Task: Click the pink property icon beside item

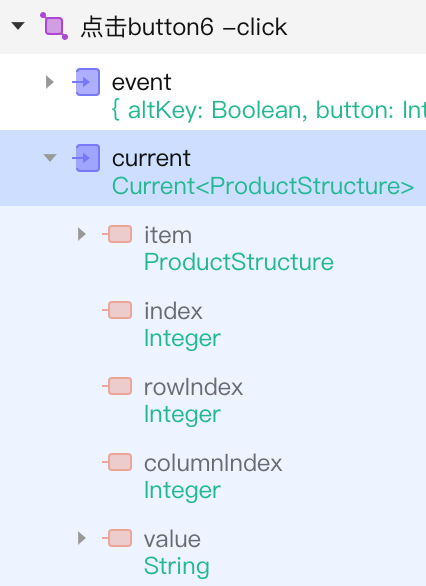Action: click(x=117, y=234)
